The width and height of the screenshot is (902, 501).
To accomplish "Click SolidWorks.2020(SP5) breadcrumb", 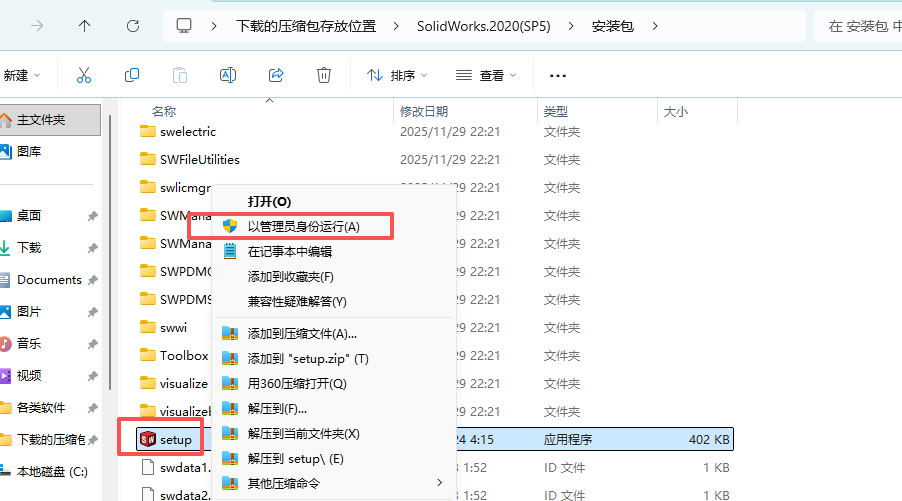I will point(484,26).
